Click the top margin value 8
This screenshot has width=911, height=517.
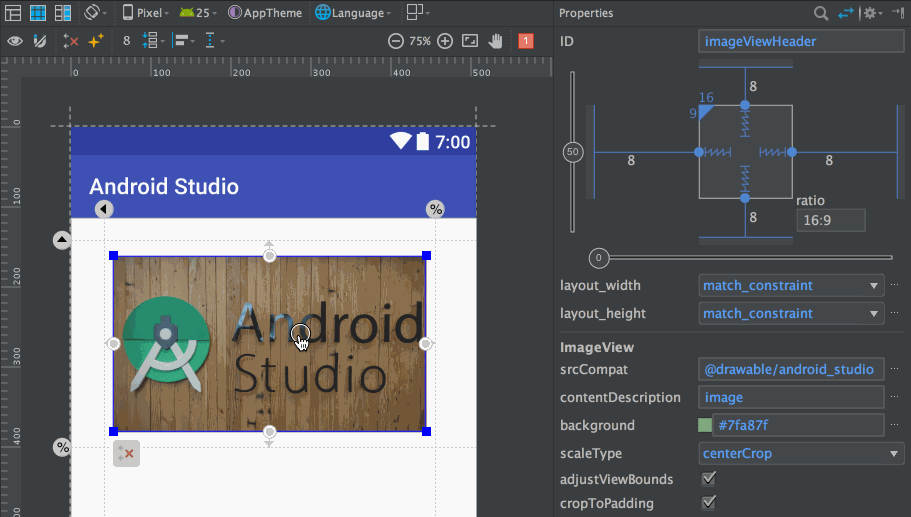click(x=753, y=87)
